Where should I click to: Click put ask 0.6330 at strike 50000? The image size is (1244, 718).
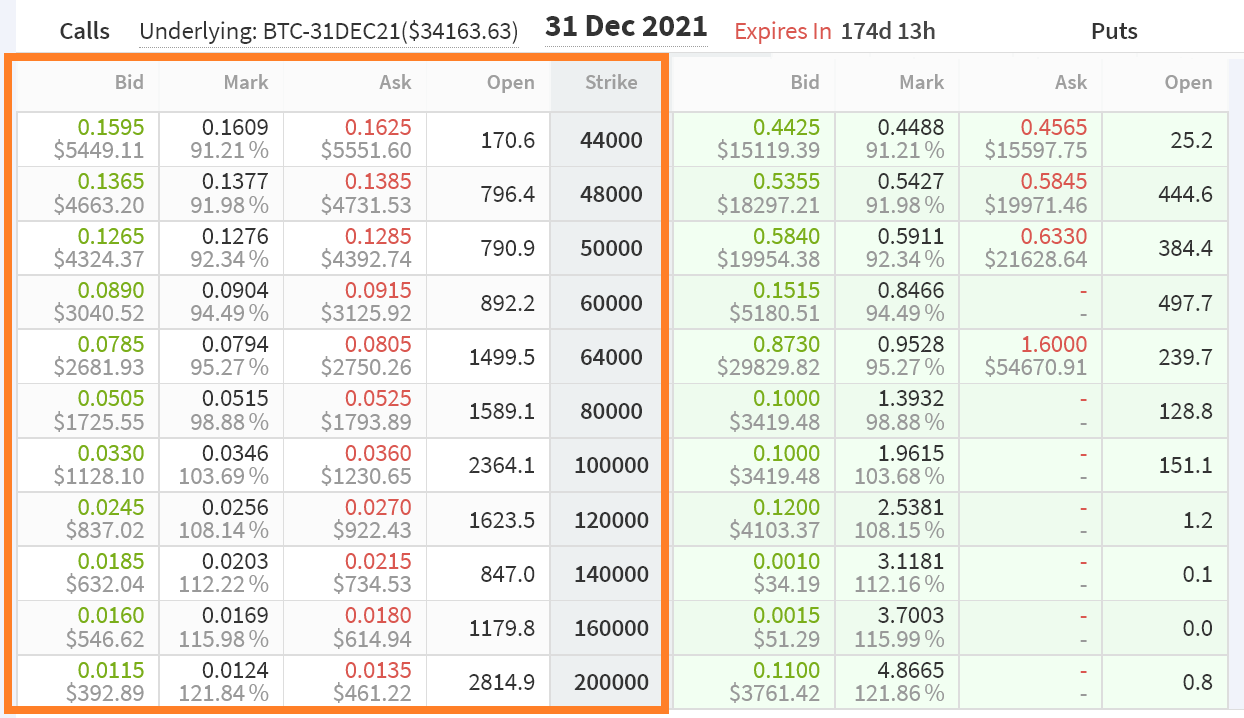pyautogui.click(x=1053, y=236)
